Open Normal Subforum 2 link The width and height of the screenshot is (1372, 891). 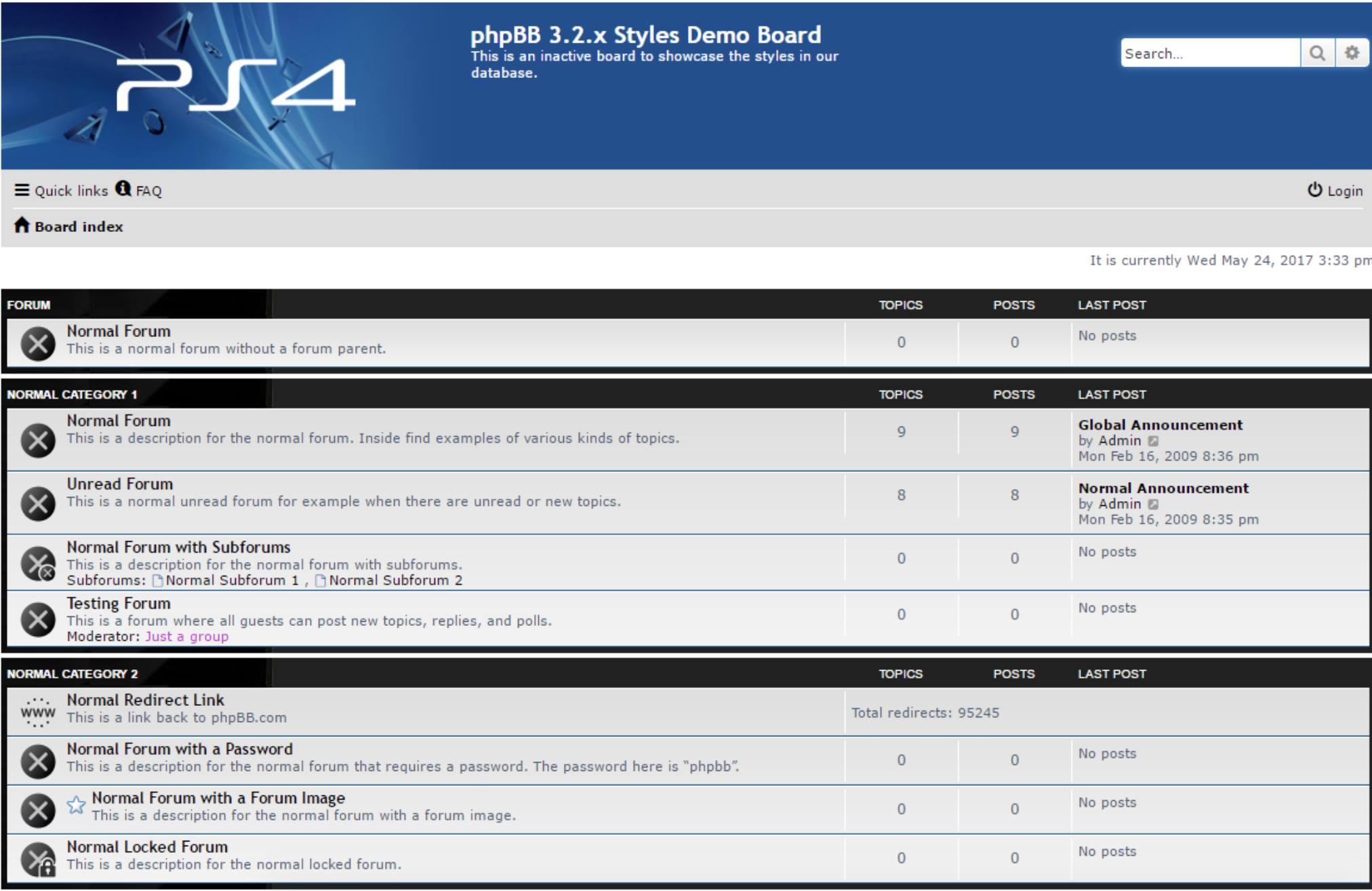click(395, 580)
